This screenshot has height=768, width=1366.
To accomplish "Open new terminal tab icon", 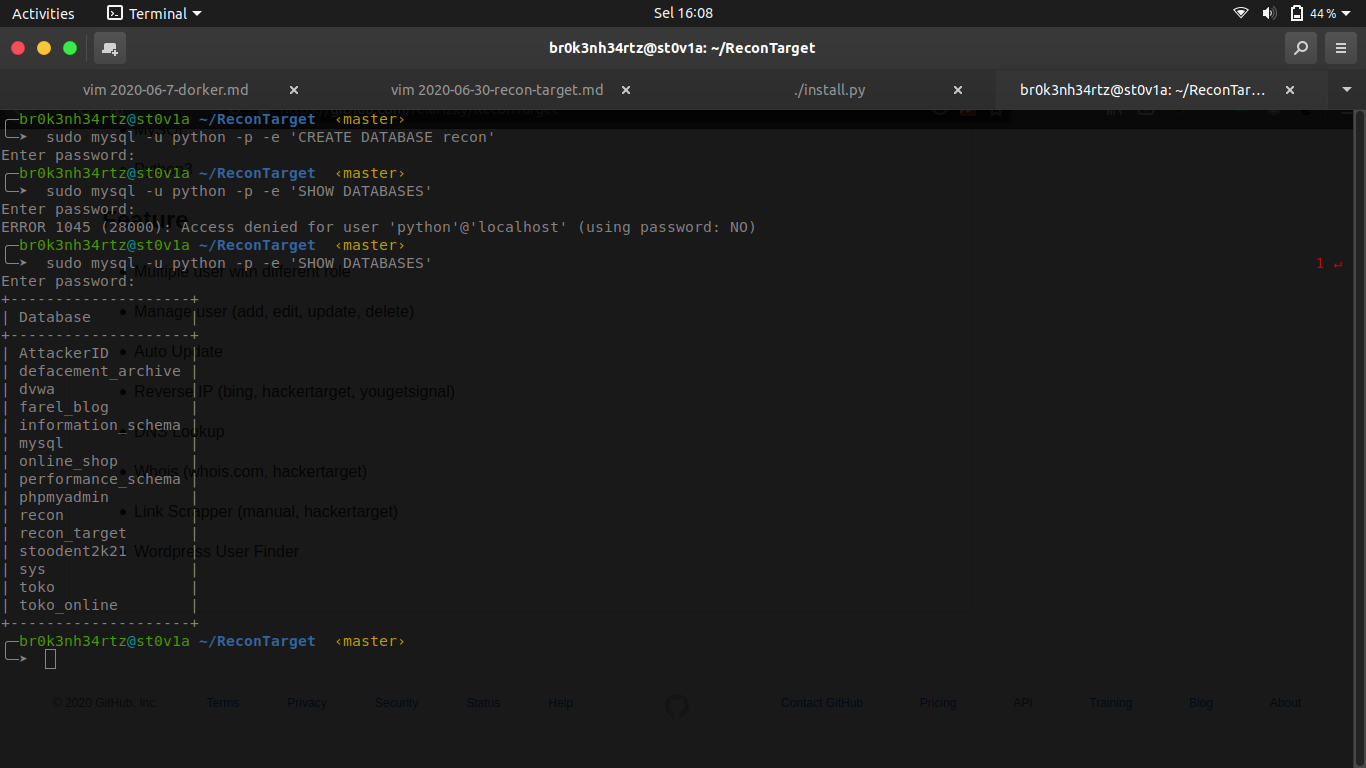I will [110, 48].
